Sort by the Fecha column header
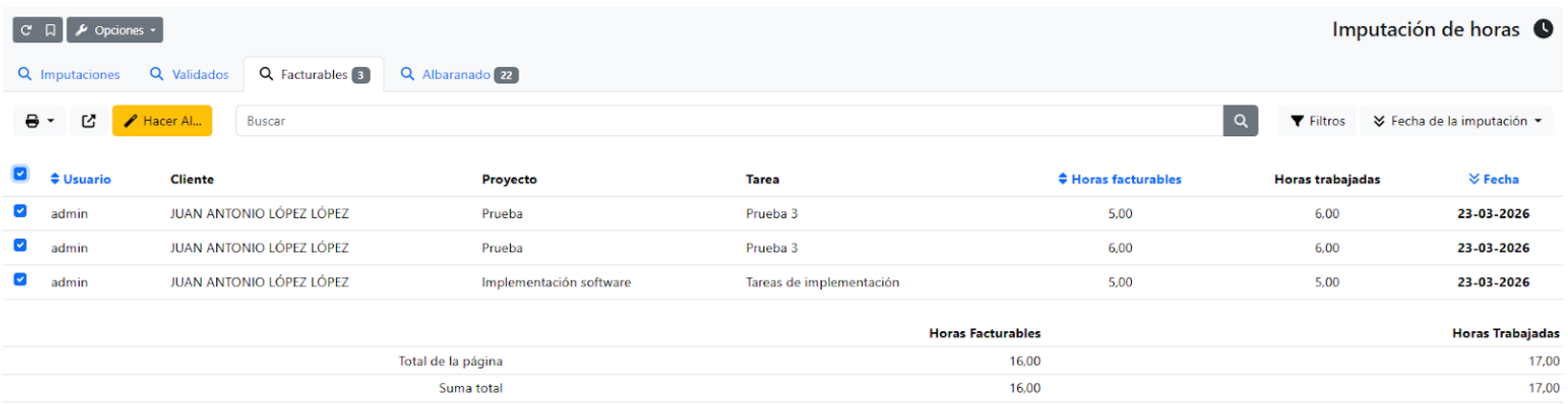1568x404 pixels. 1493,179
